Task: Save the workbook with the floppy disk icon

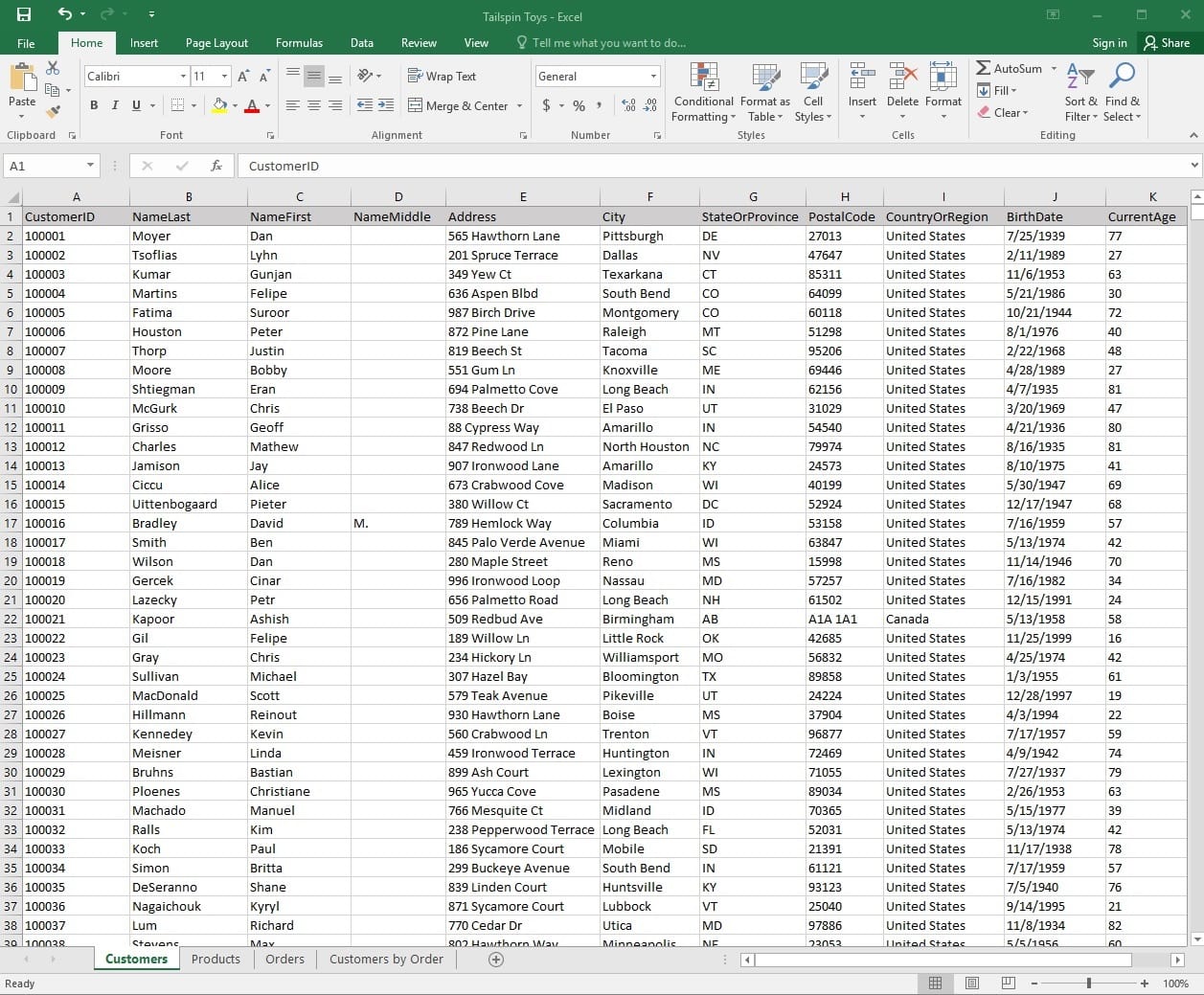Action: pyautogui.click(x=24, y=14)
